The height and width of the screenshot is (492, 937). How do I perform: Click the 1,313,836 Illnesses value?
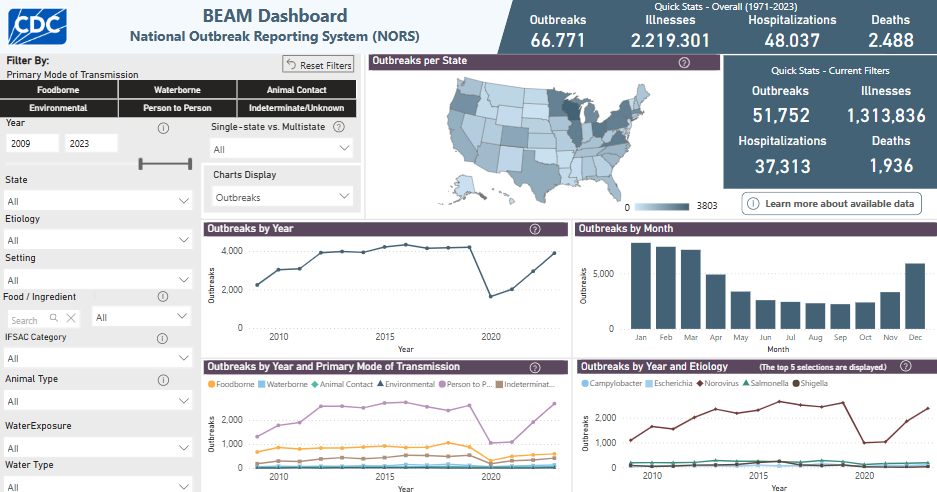(886, 115)
